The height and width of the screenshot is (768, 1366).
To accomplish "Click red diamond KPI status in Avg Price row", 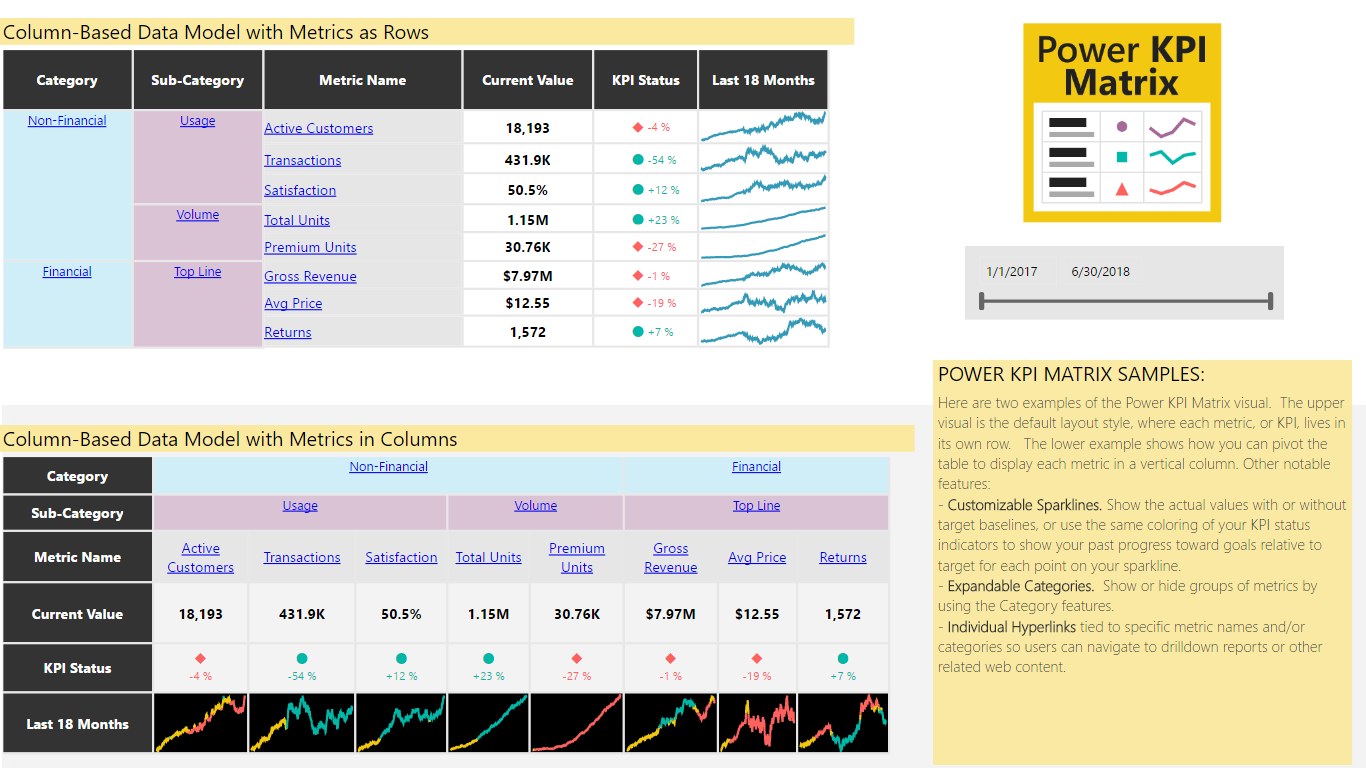I will point(637,303).
